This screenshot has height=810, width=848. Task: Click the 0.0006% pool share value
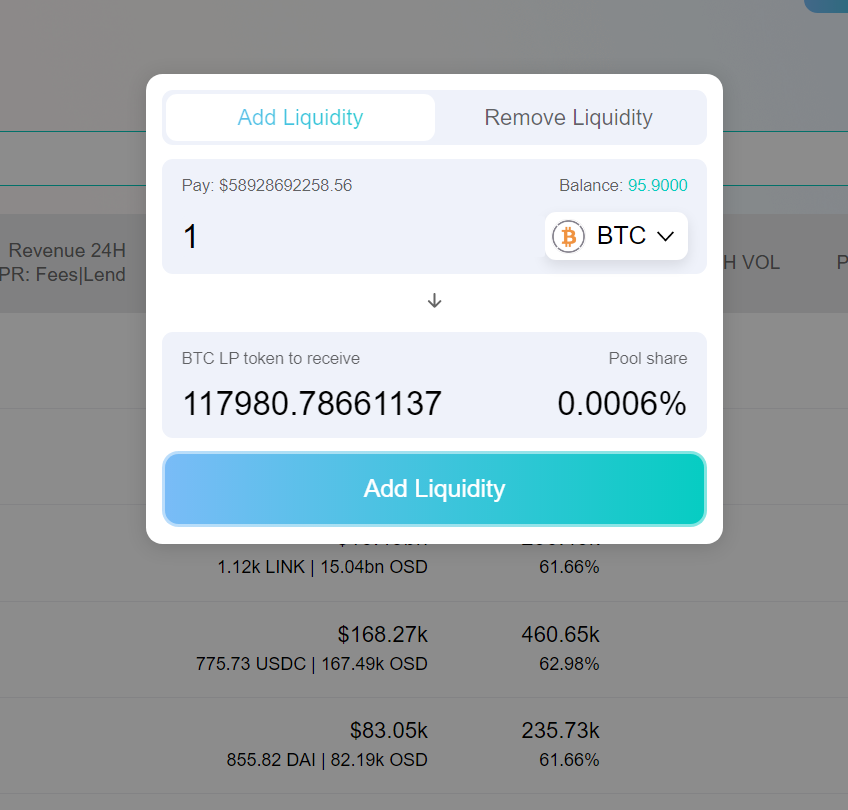[622, 404]
